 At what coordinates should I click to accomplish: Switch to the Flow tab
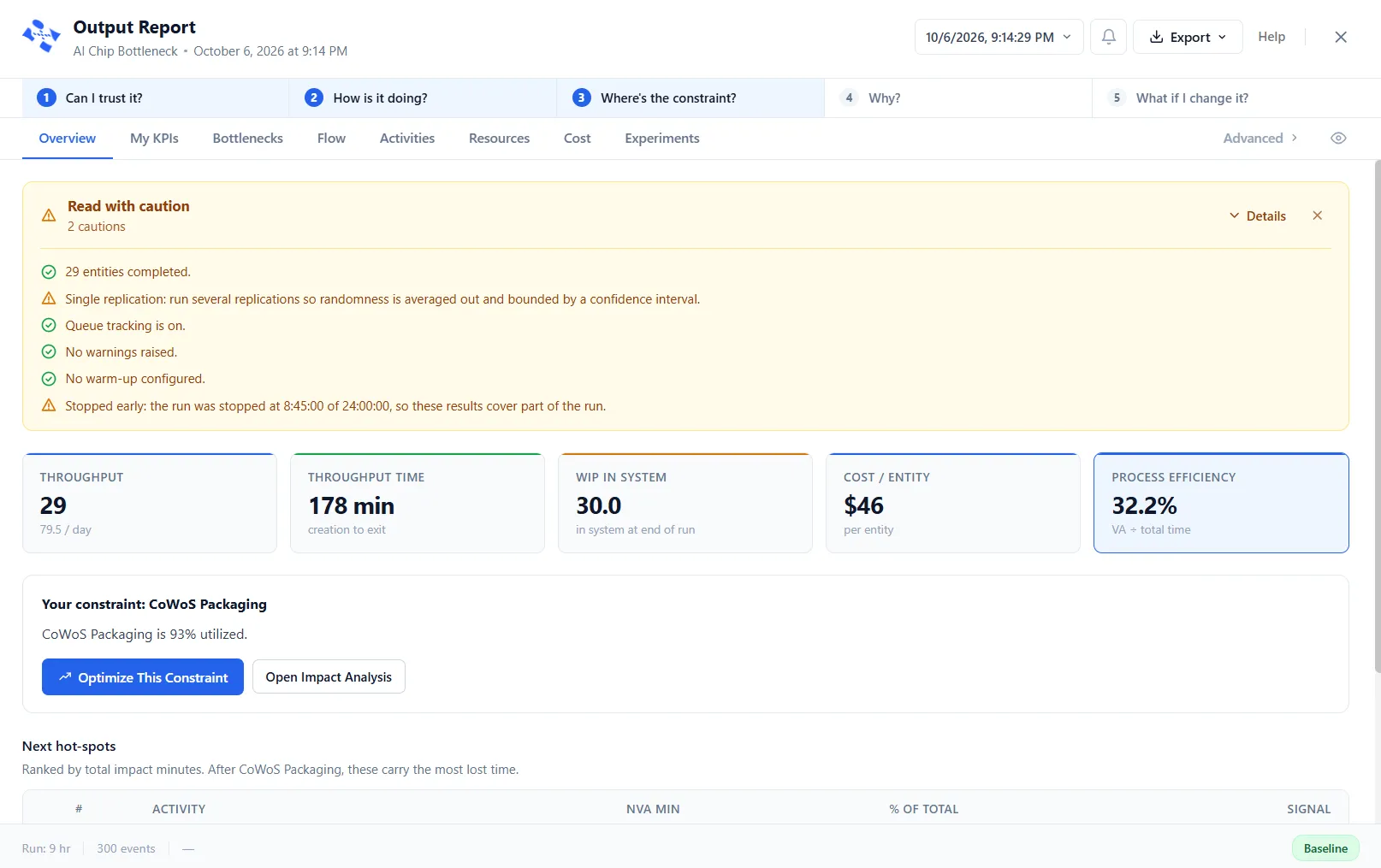tap(331, 139)
